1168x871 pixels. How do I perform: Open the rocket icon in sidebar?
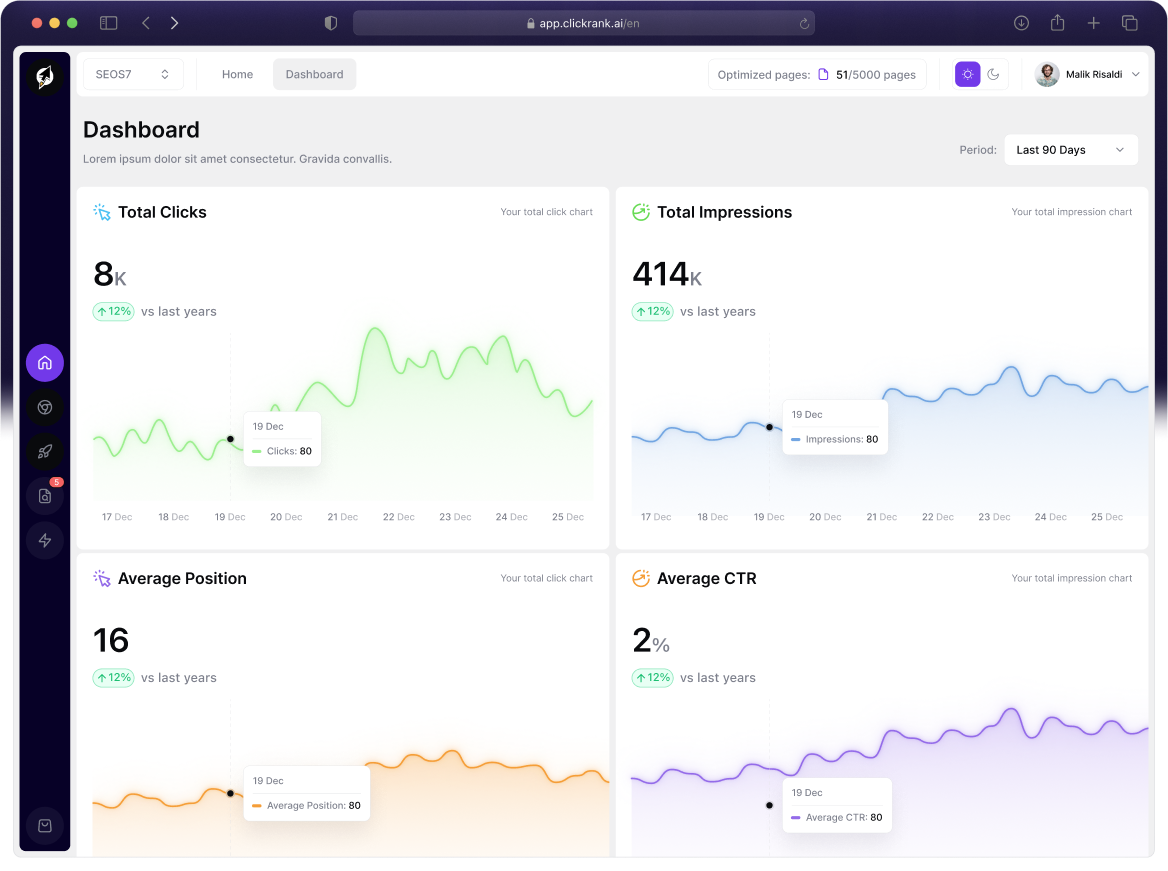tap(45, 451)
